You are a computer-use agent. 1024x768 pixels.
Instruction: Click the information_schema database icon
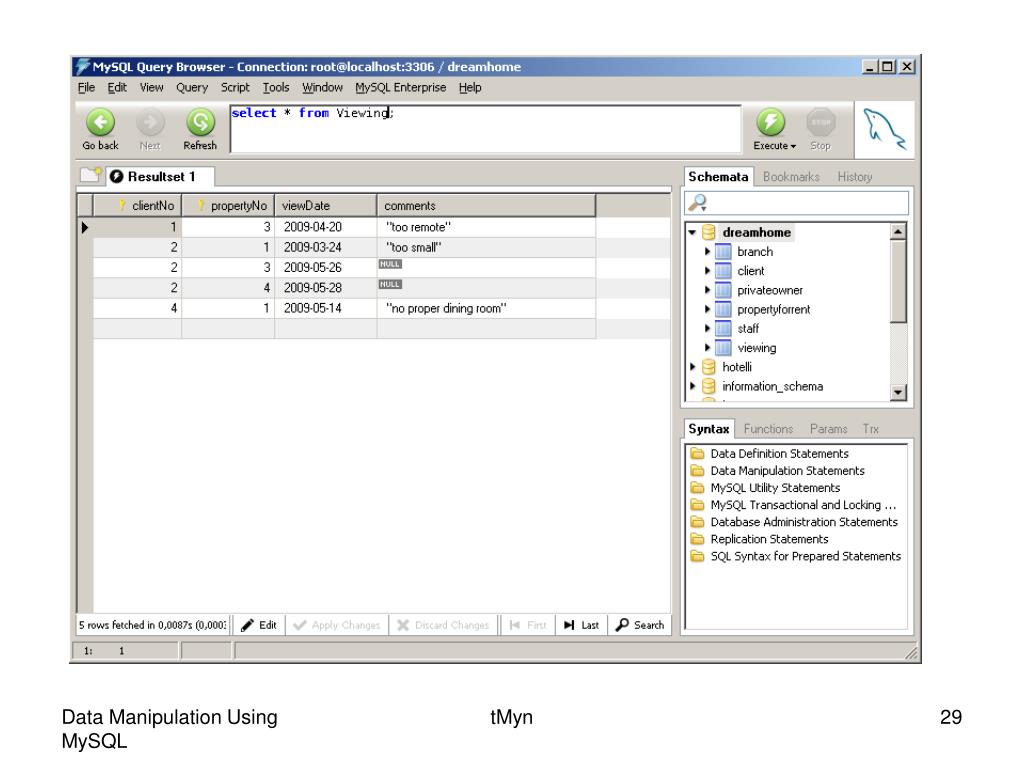(x=709, y=387)
